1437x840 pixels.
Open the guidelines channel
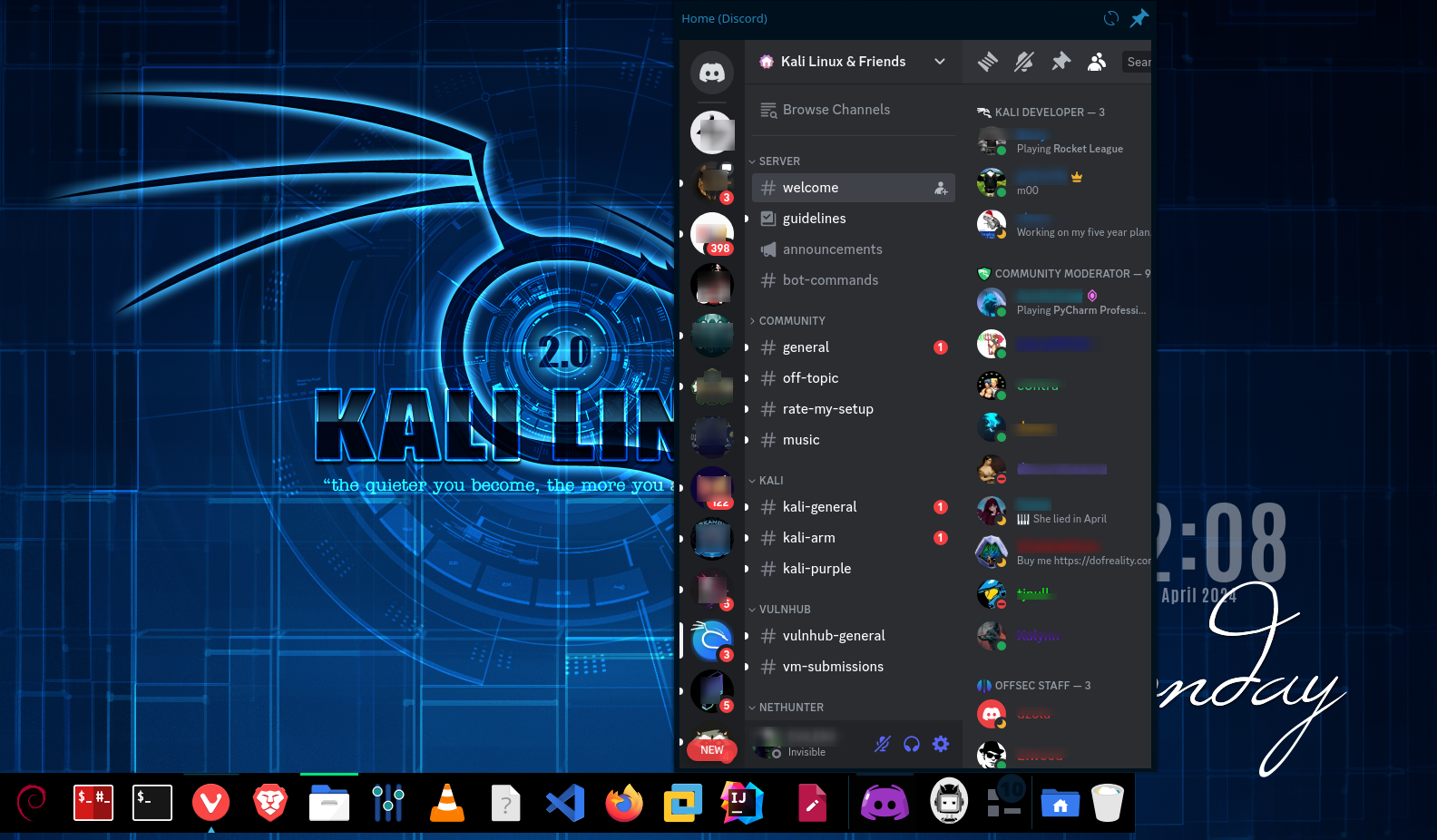(x=854, y=219)
